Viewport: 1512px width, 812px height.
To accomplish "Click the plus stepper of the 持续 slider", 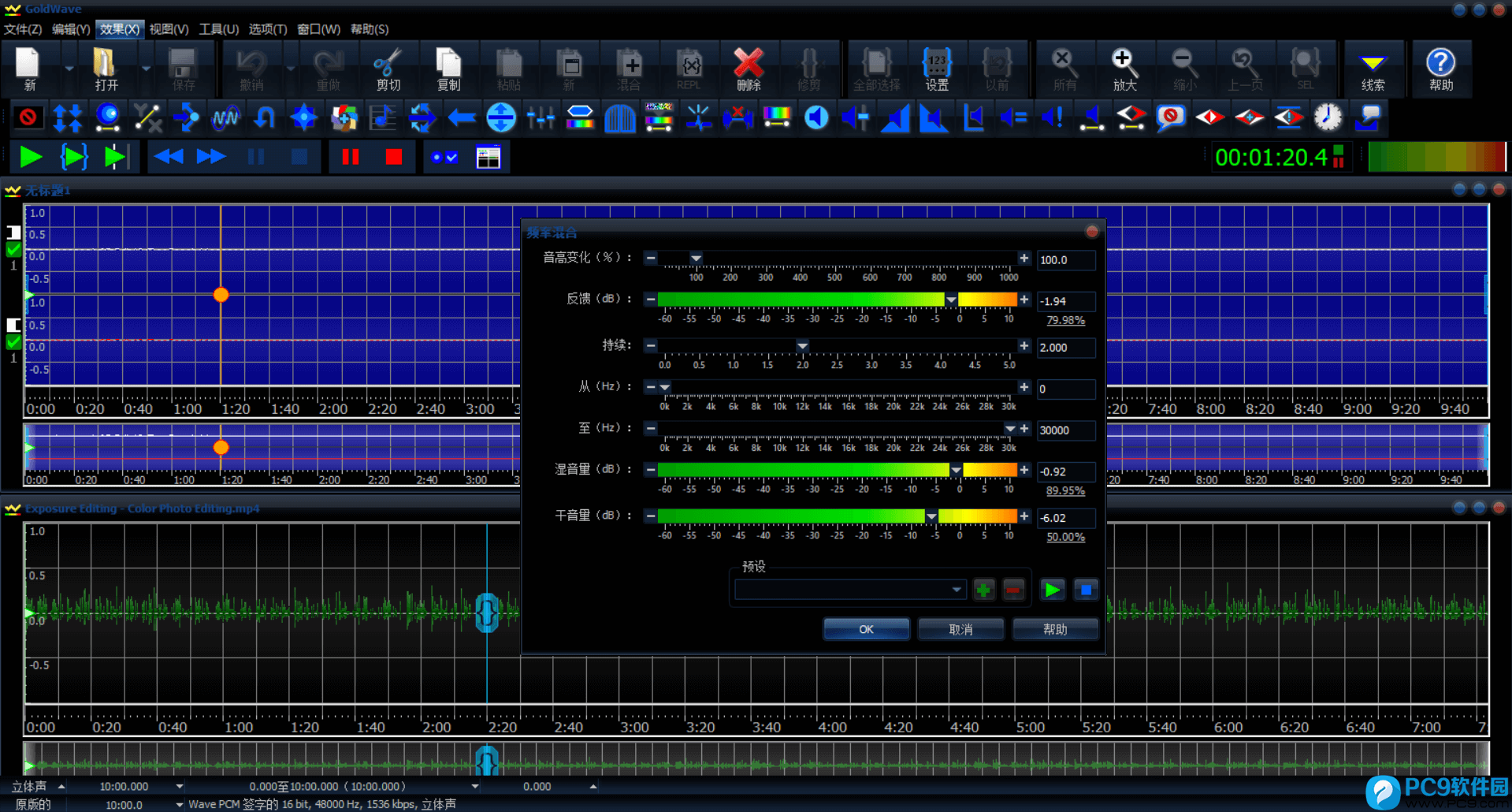I will tap(1023, 346).
